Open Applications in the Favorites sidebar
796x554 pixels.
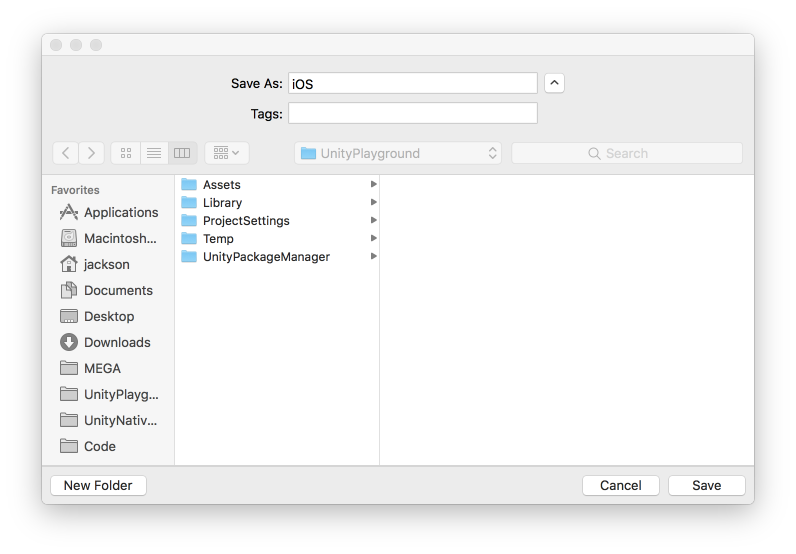click(109, 212)
